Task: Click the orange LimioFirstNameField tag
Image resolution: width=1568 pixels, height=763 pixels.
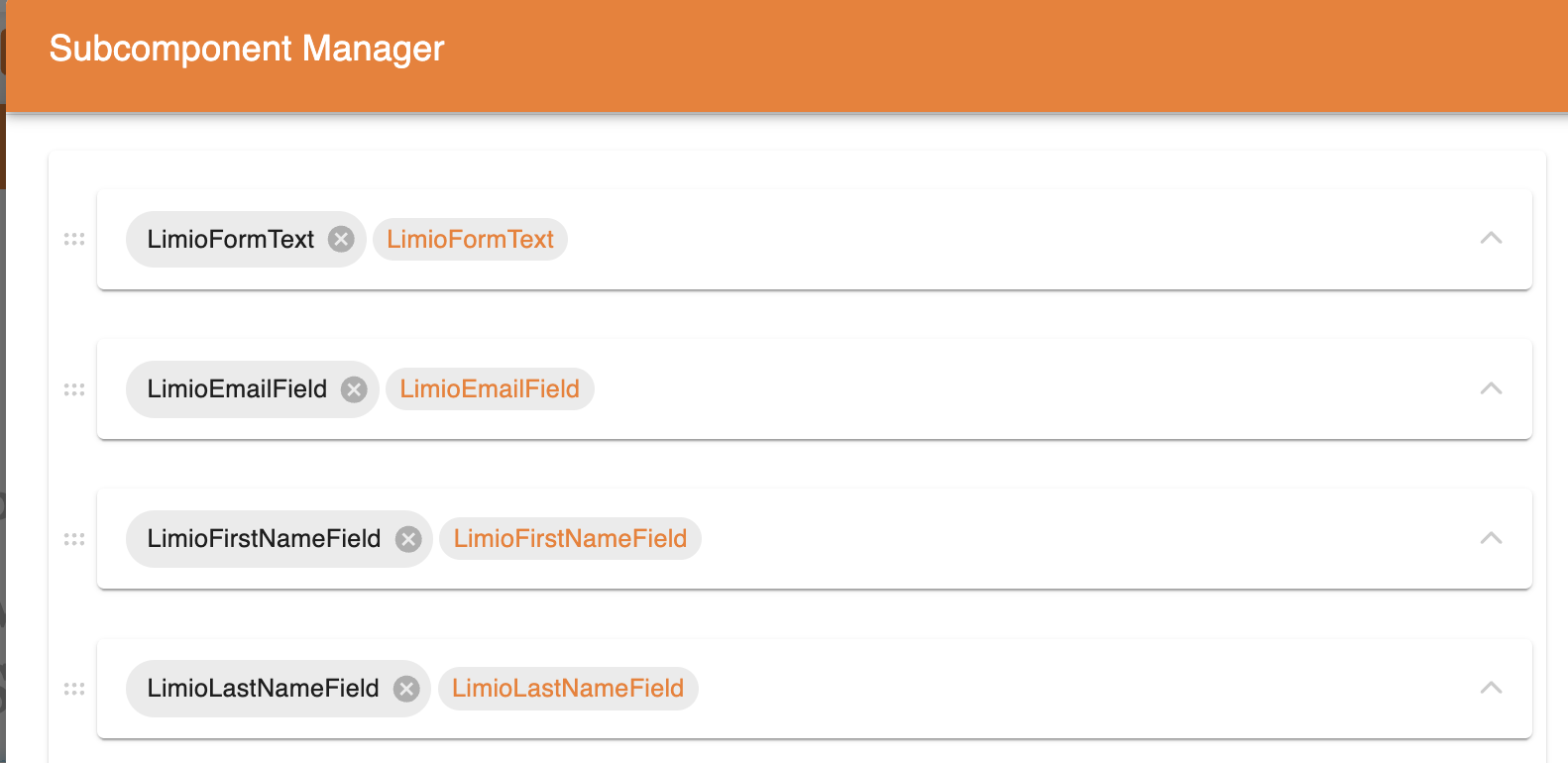Action: [570, 539]
